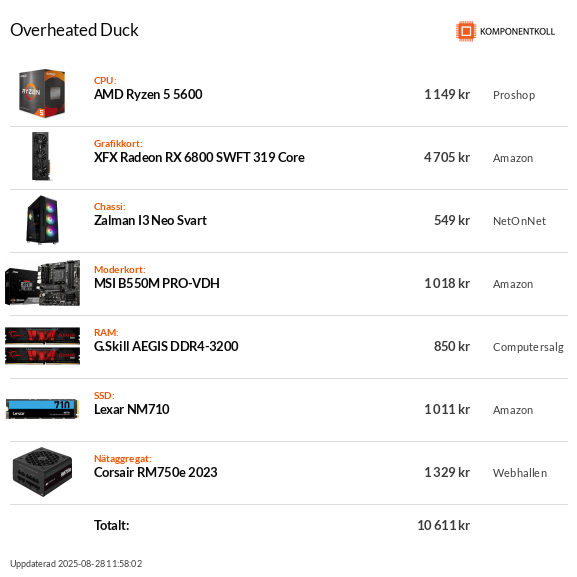577x577 pixels.
Task: Open the NetOnNet retailer link
Action: coord(519,221)
